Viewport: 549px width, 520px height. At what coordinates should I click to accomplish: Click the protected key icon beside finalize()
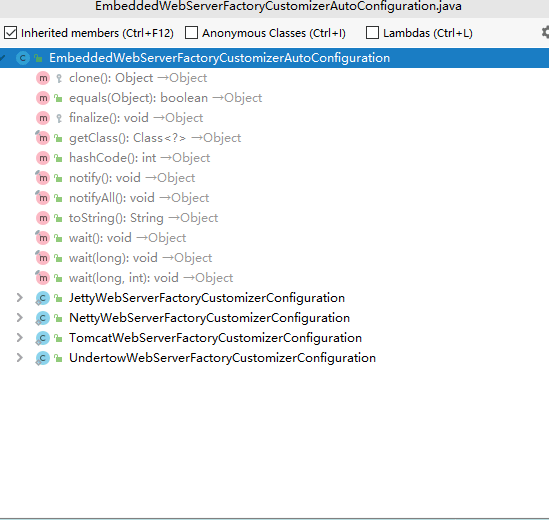click(x=59, y=118)
